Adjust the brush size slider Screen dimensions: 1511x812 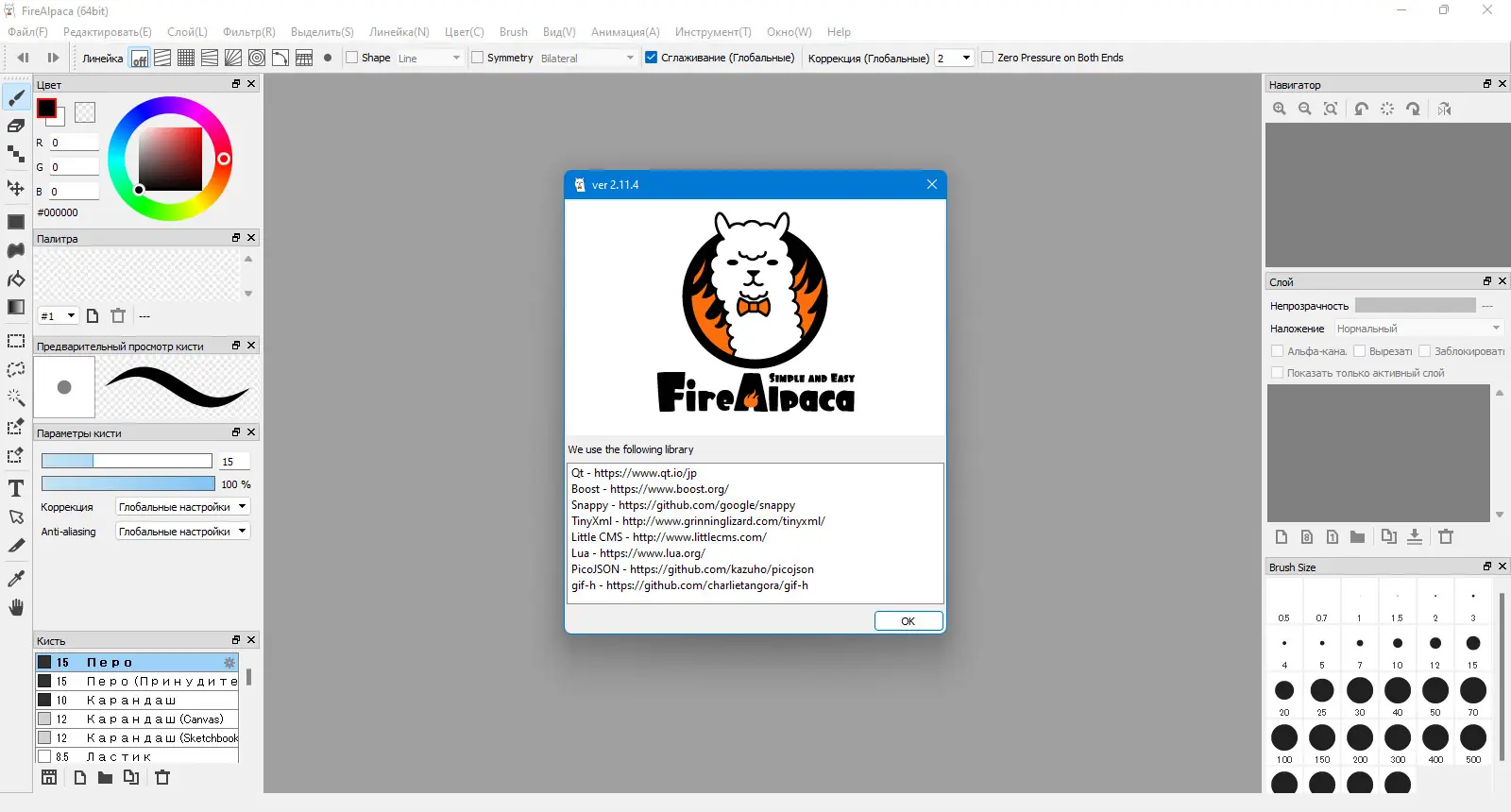[x=127, y=461]
